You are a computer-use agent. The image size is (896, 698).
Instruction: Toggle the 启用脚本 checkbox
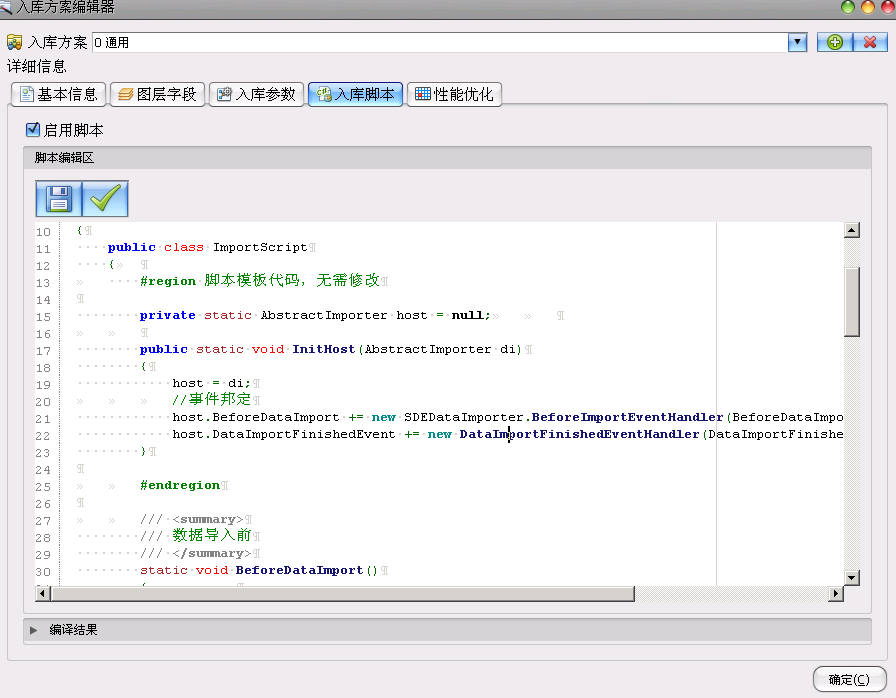point(33,130)
